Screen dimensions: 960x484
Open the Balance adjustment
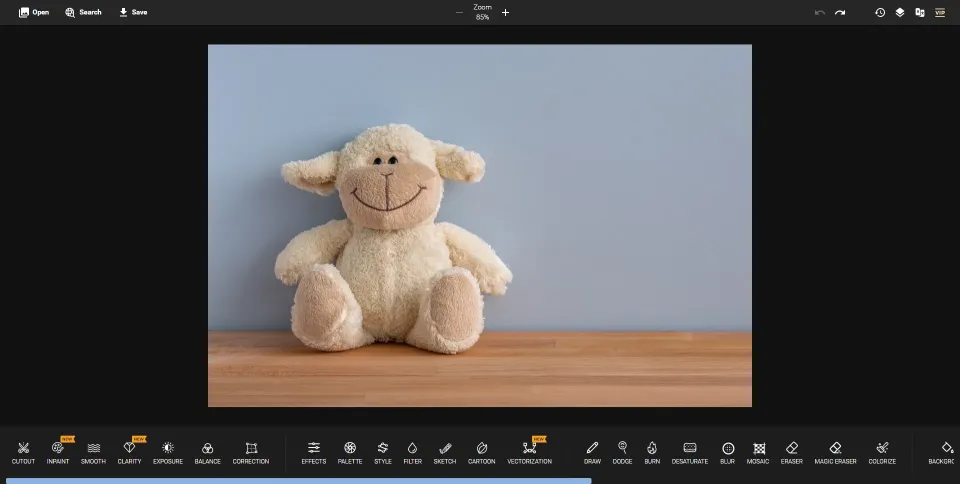pyautogui.click(x=208, y=453)
